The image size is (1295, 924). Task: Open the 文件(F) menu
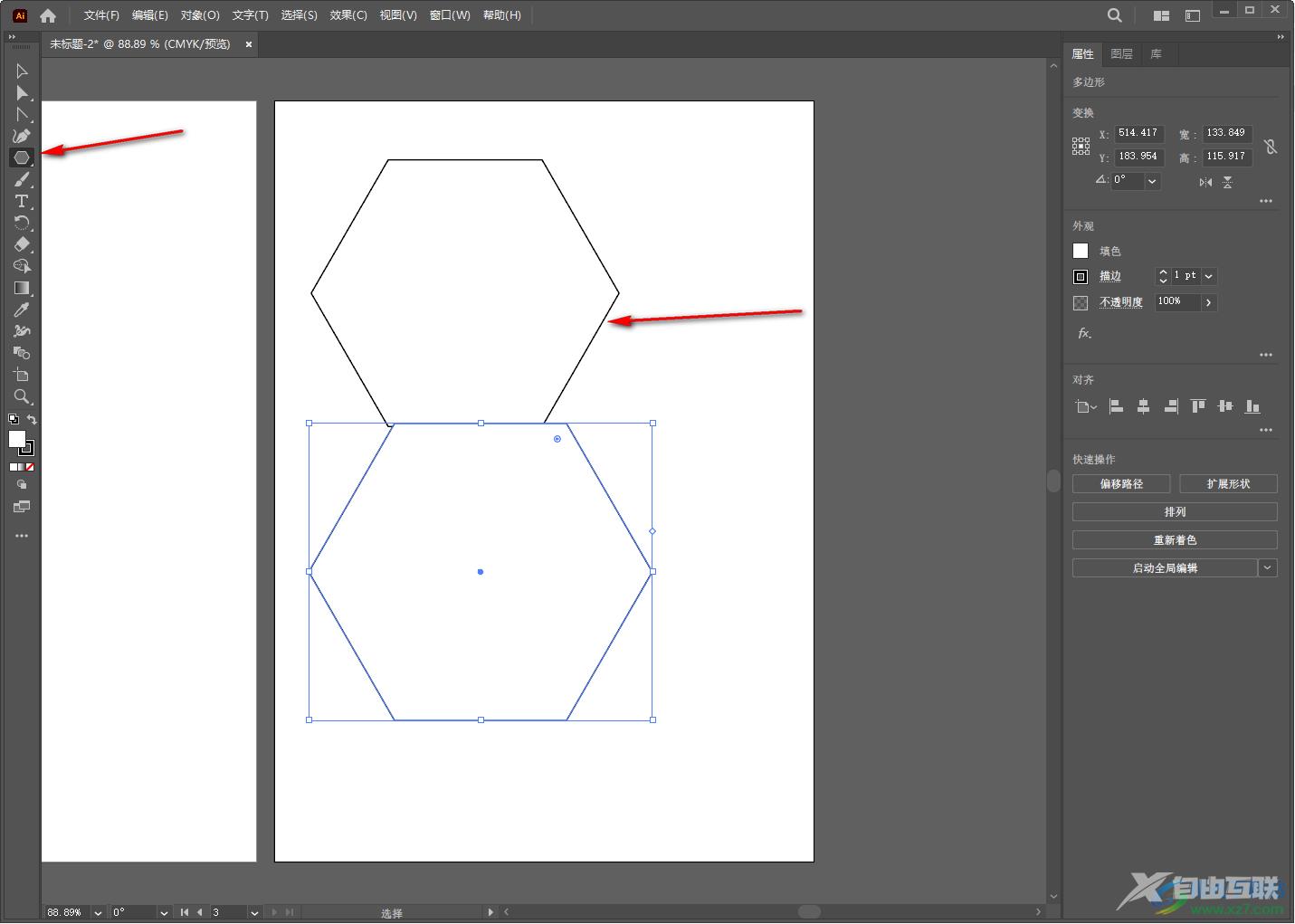click(101, 15)
